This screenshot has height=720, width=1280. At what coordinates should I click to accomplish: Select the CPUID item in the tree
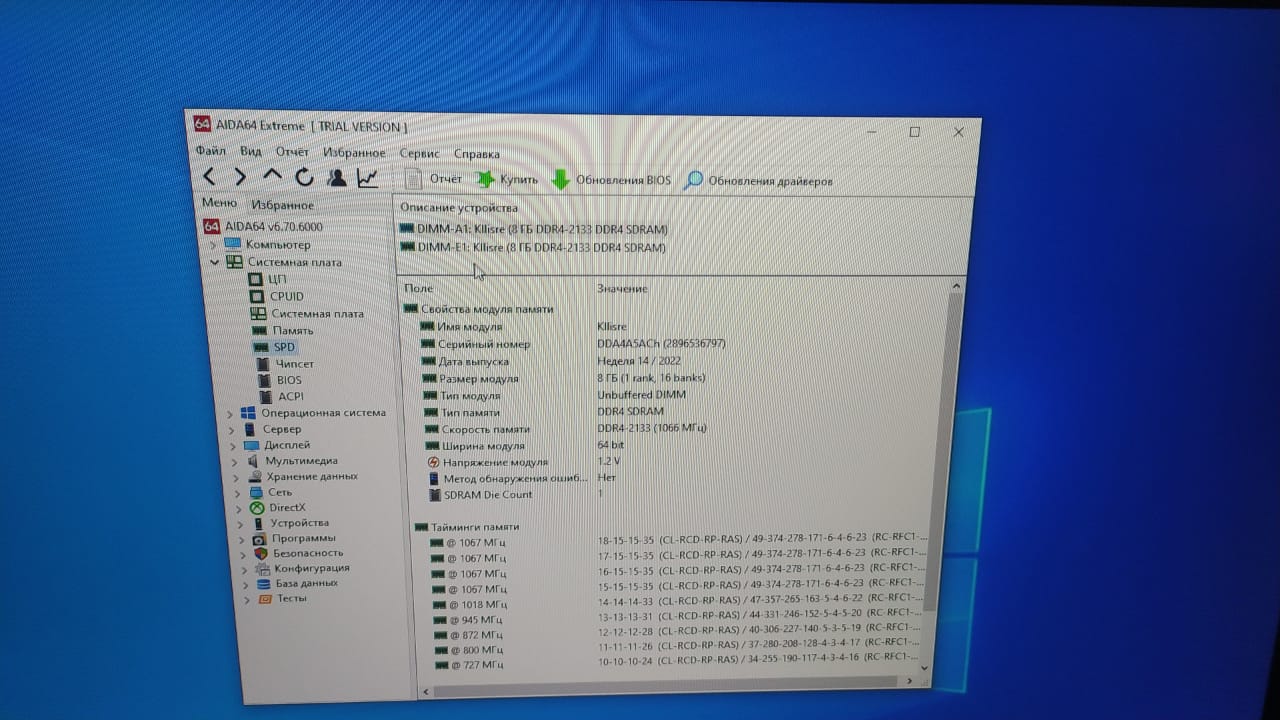pos(276,296)
